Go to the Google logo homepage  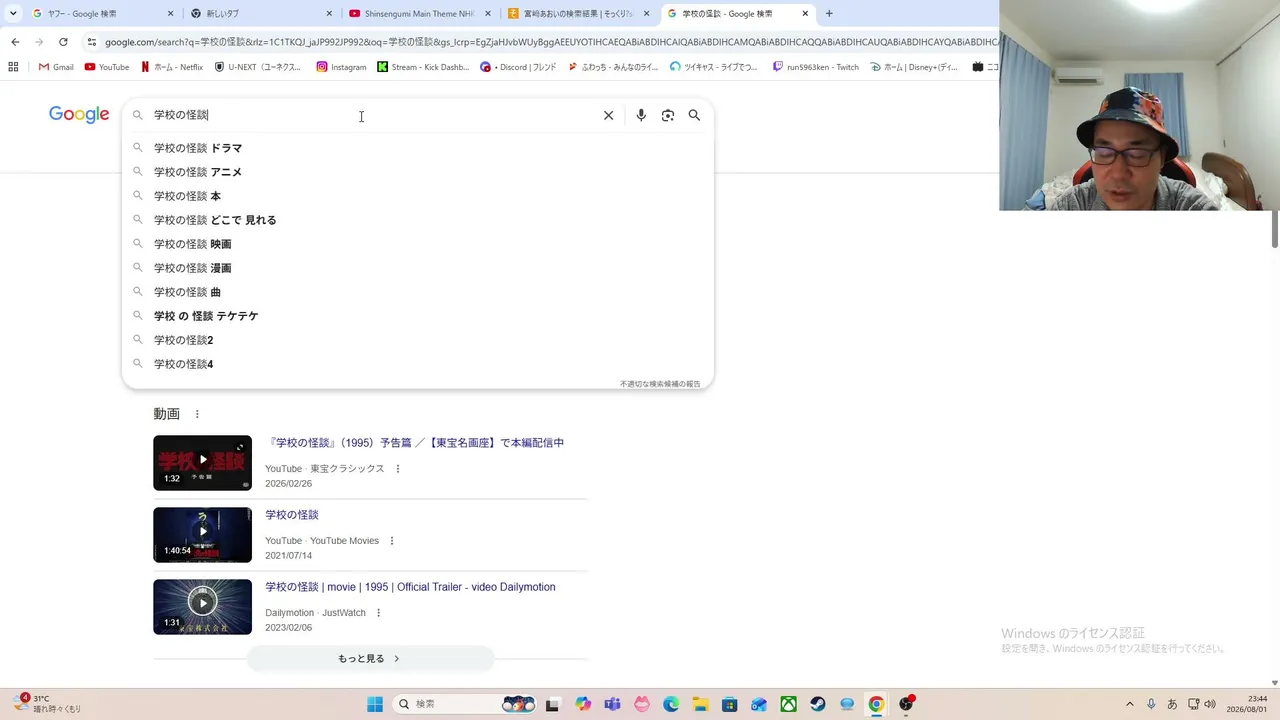point(79,115)
